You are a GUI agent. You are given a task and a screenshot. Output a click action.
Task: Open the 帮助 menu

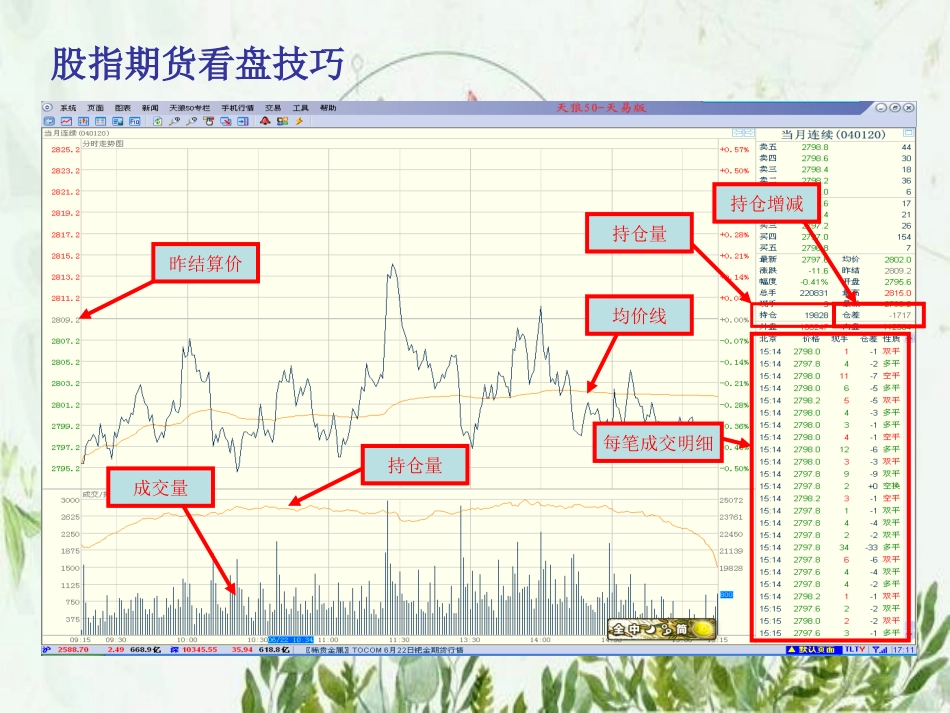pyautogui.click(x=328, y=108)
